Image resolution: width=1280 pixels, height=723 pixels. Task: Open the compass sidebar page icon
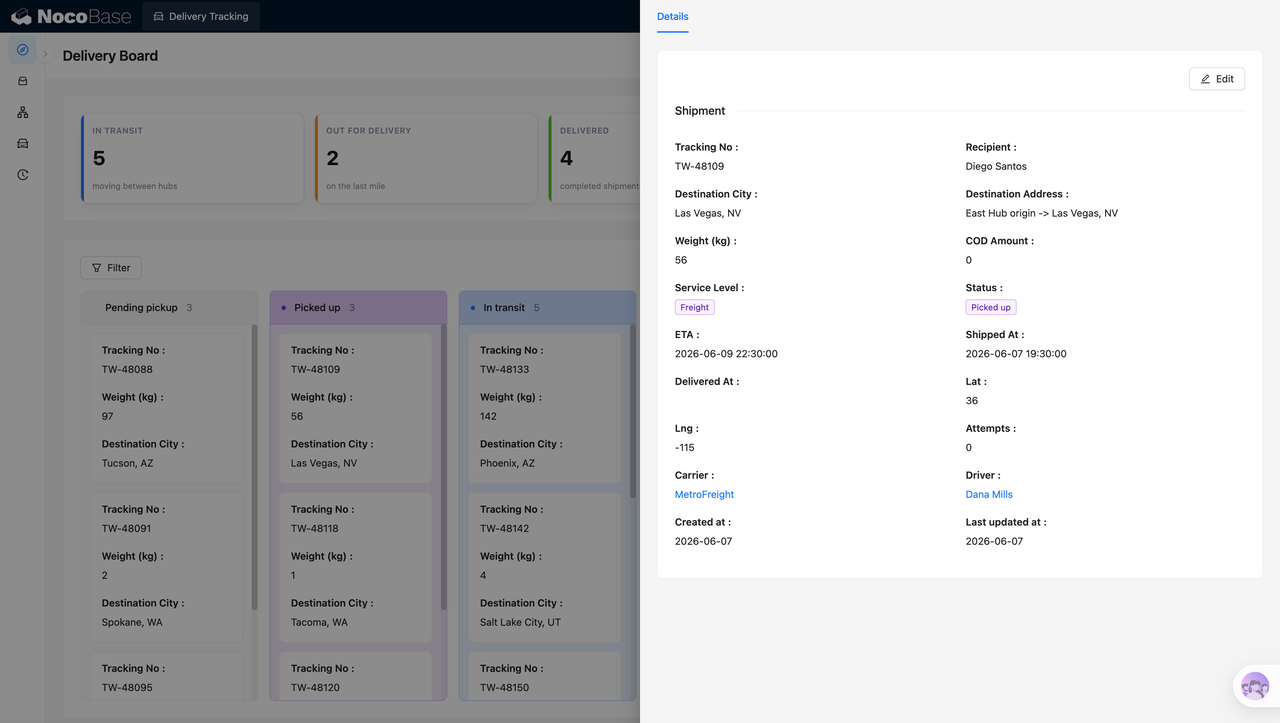(x=22, y=50)
